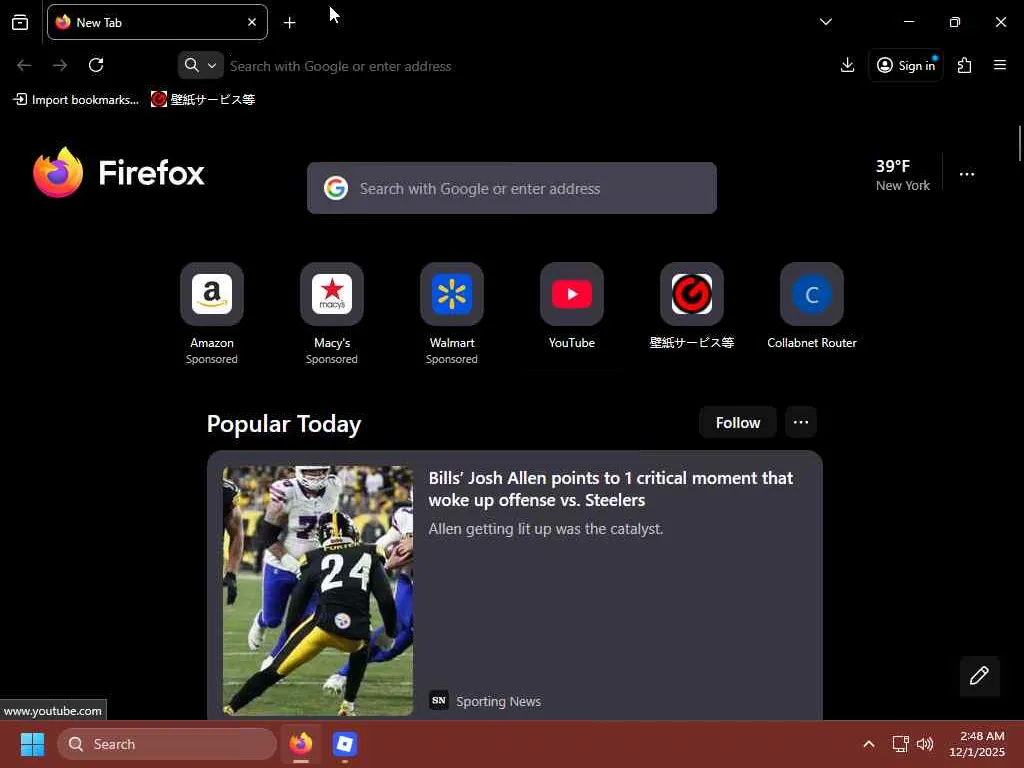Click the Firefox logo

tap(118, 172)
